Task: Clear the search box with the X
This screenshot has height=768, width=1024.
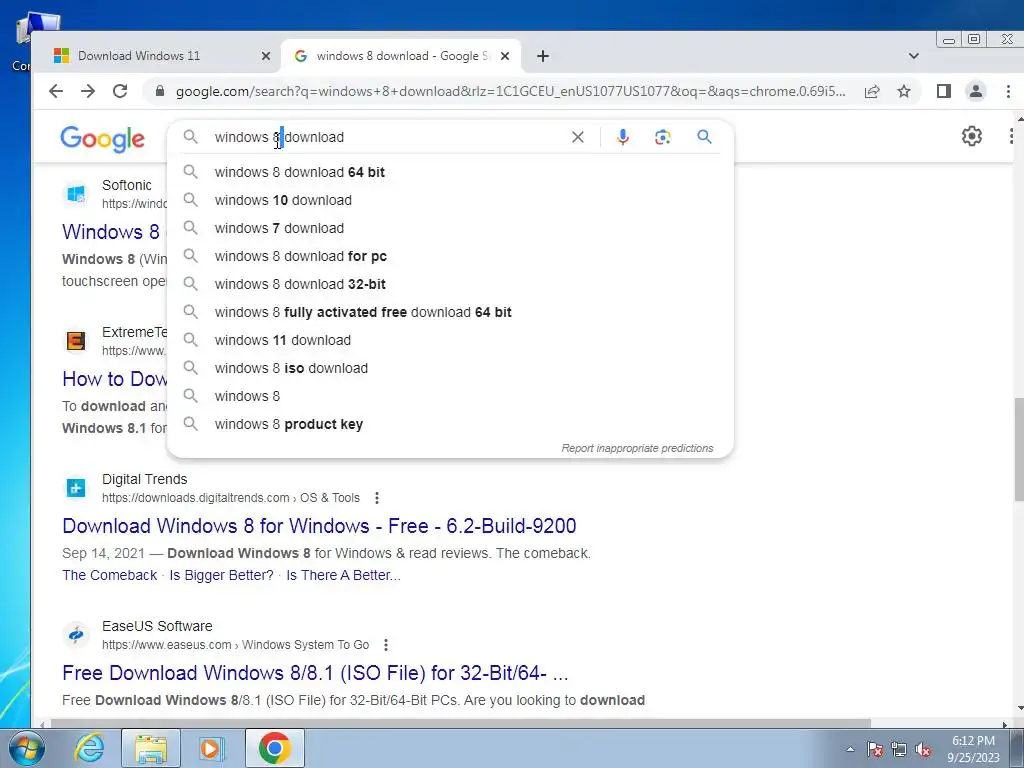Action: pos(578,137)
